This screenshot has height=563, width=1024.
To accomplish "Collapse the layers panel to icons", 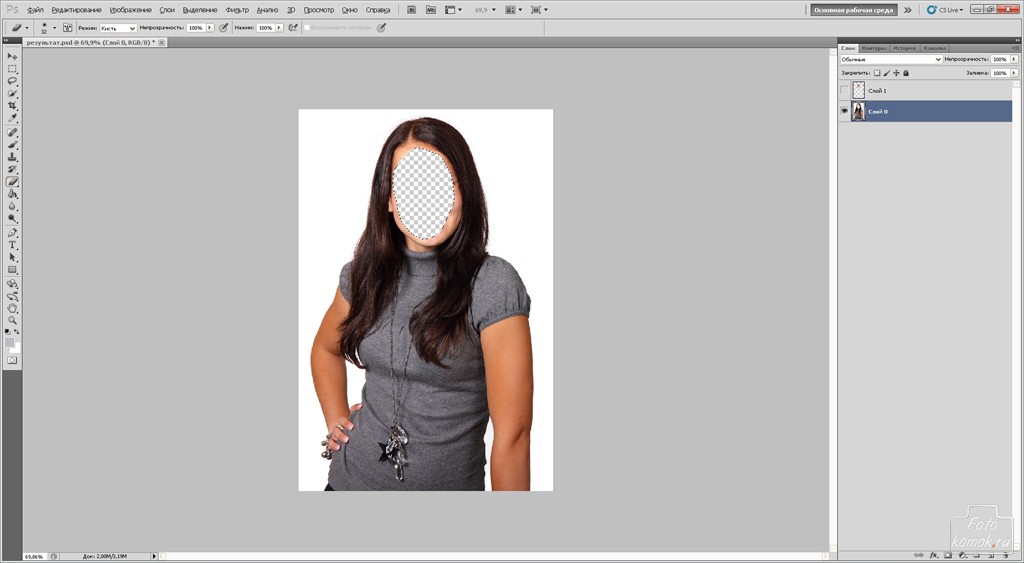I will 1016,40.
